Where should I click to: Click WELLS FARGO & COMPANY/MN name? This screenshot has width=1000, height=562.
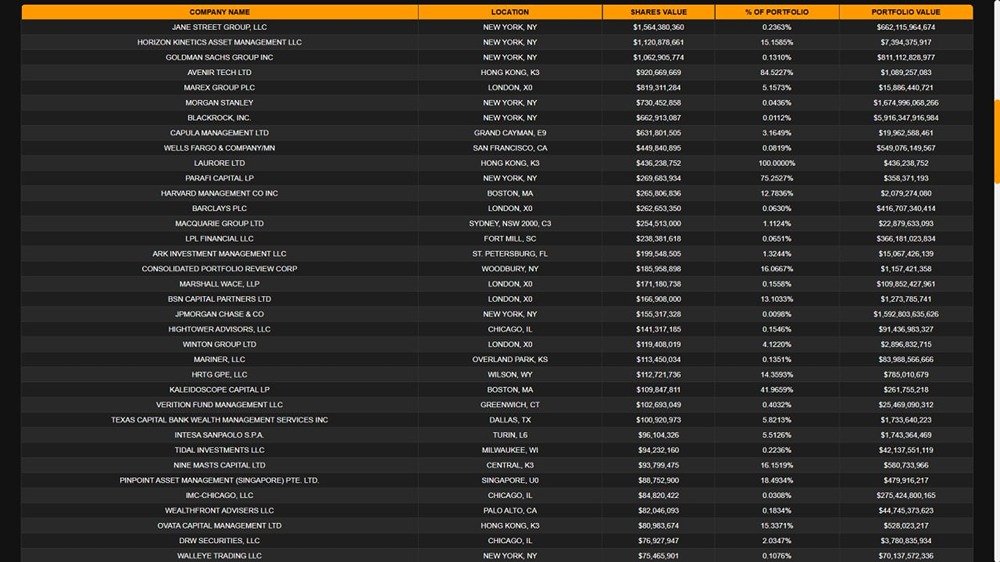click(219, 148)
